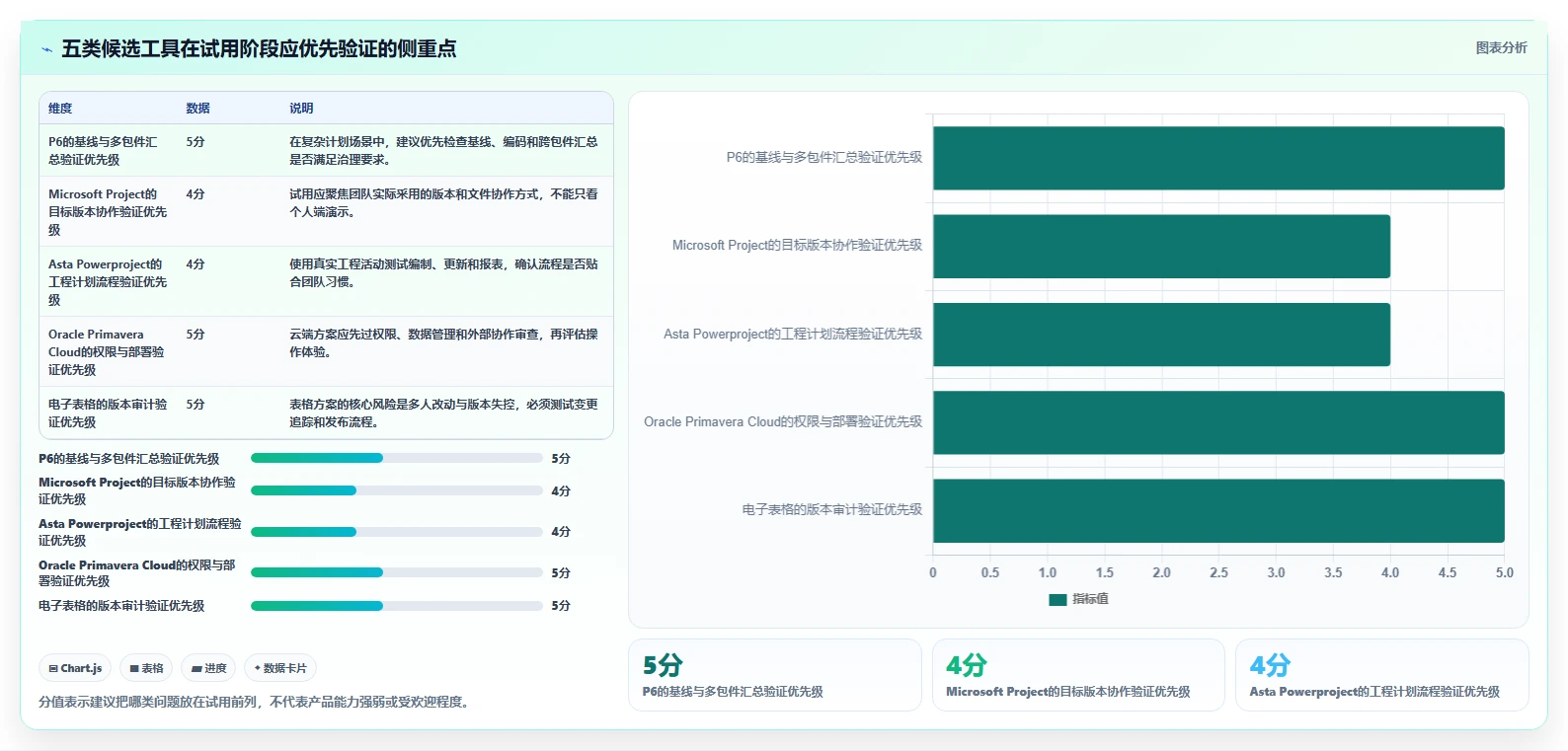
Task: Click the 维度 table column header
Action: [60, 109]
